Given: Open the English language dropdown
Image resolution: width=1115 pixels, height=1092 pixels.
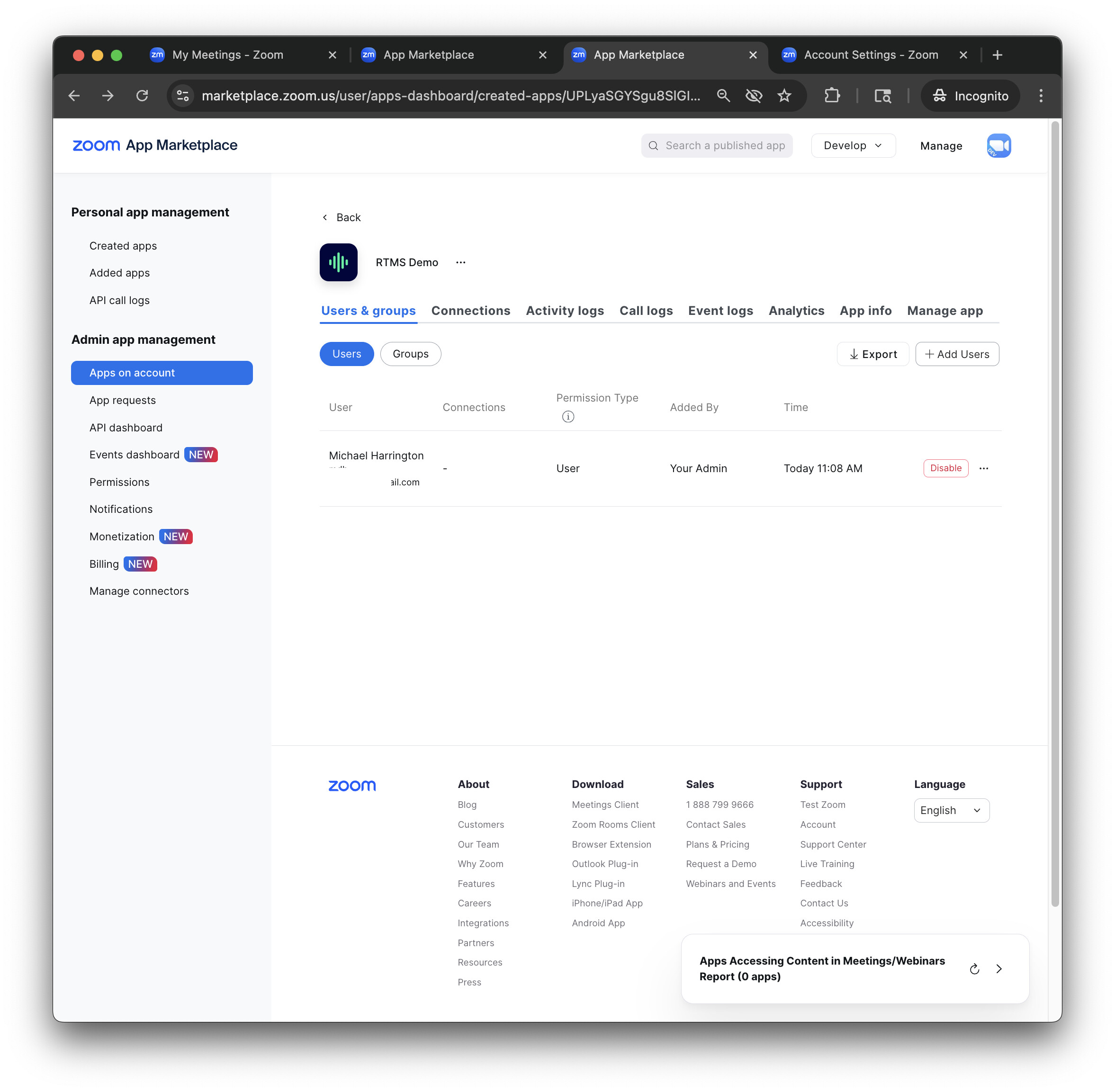Looking at the screenshot, I should click(951, 810).
